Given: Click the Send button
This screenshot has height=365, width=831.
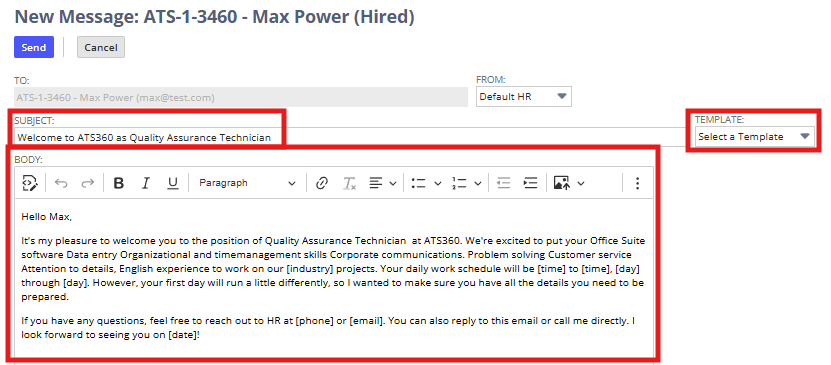Looking at the screenshot, I should click(x=34, y=47).
